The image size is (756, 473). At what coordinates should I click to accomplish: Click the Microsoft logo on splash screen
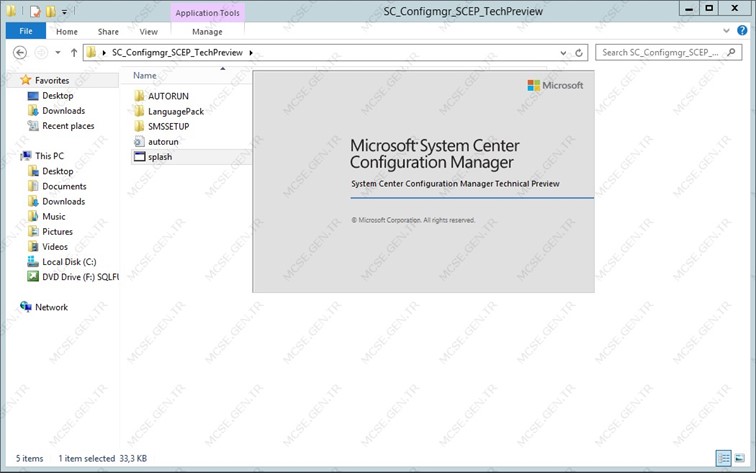[555, 85]
